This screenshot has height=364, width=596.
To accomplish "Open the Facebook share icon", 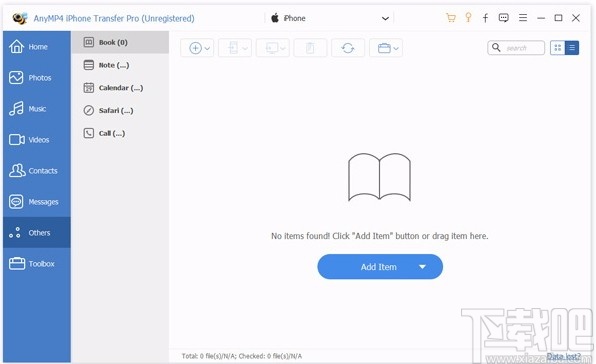I will click(x=485, y=18).
